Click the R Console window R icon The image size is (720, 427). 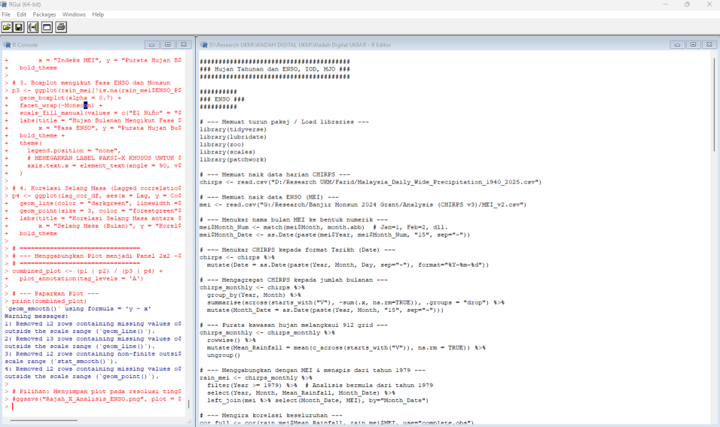point(7,45)
